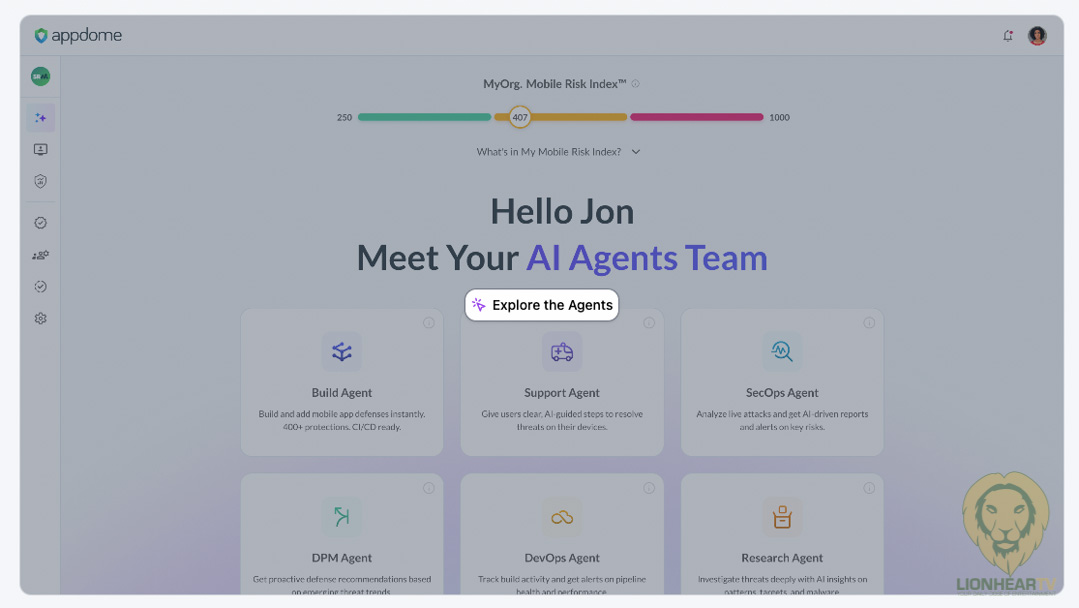The width and height of the screenshot is (1079, 608).
Task: Click the Support Agent ambulance icon
Action: (x=562, y=352)
